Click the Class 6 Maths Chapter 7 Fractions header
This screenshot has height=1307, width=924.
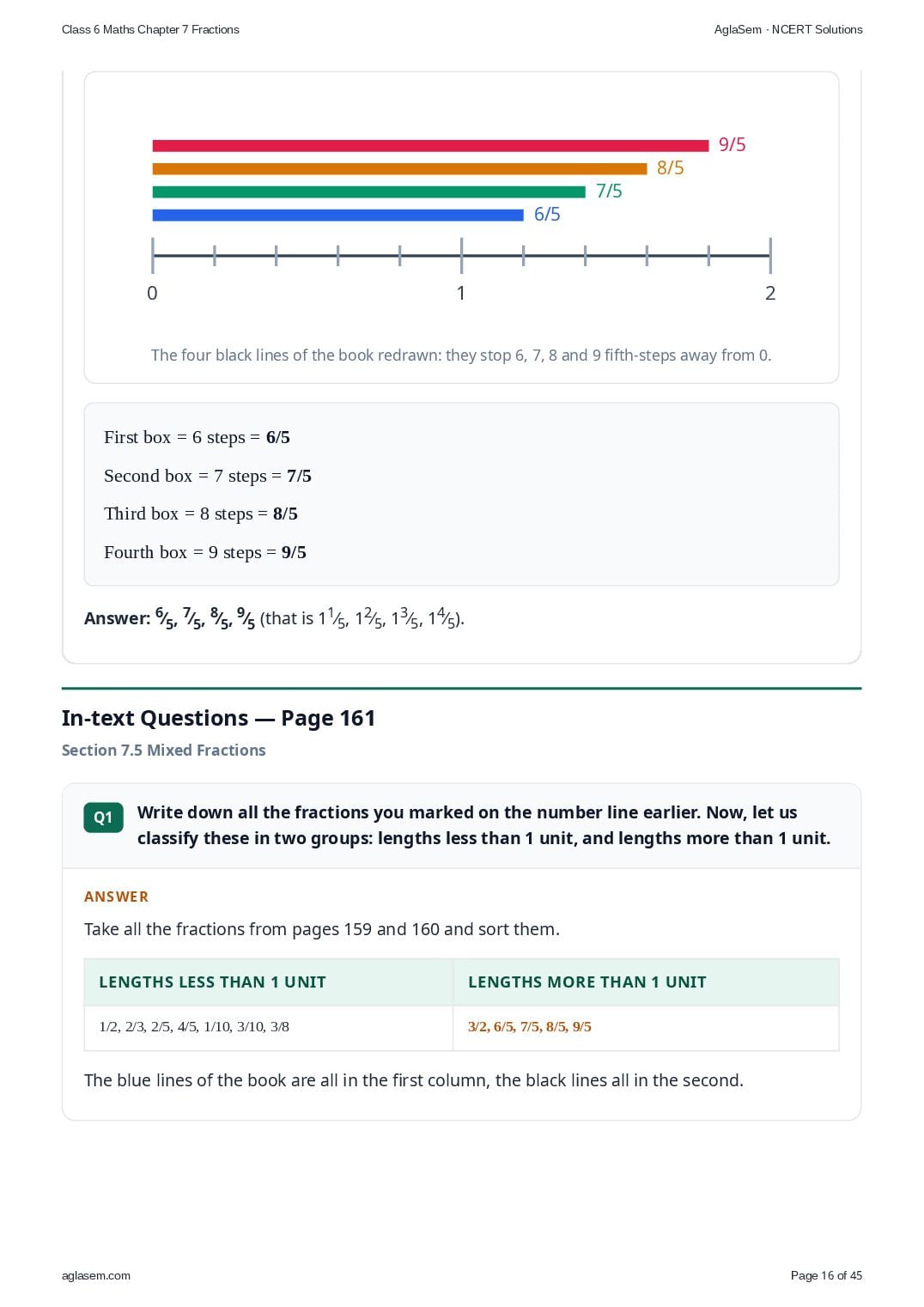[150, 29]
